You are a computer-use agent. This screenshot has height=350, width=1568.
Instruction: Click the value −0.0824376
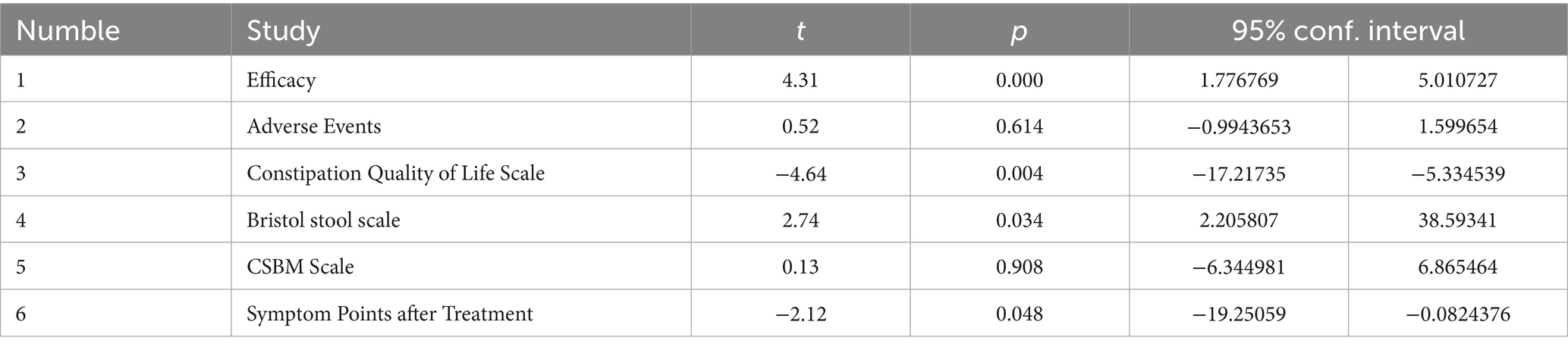(1457, 313)
